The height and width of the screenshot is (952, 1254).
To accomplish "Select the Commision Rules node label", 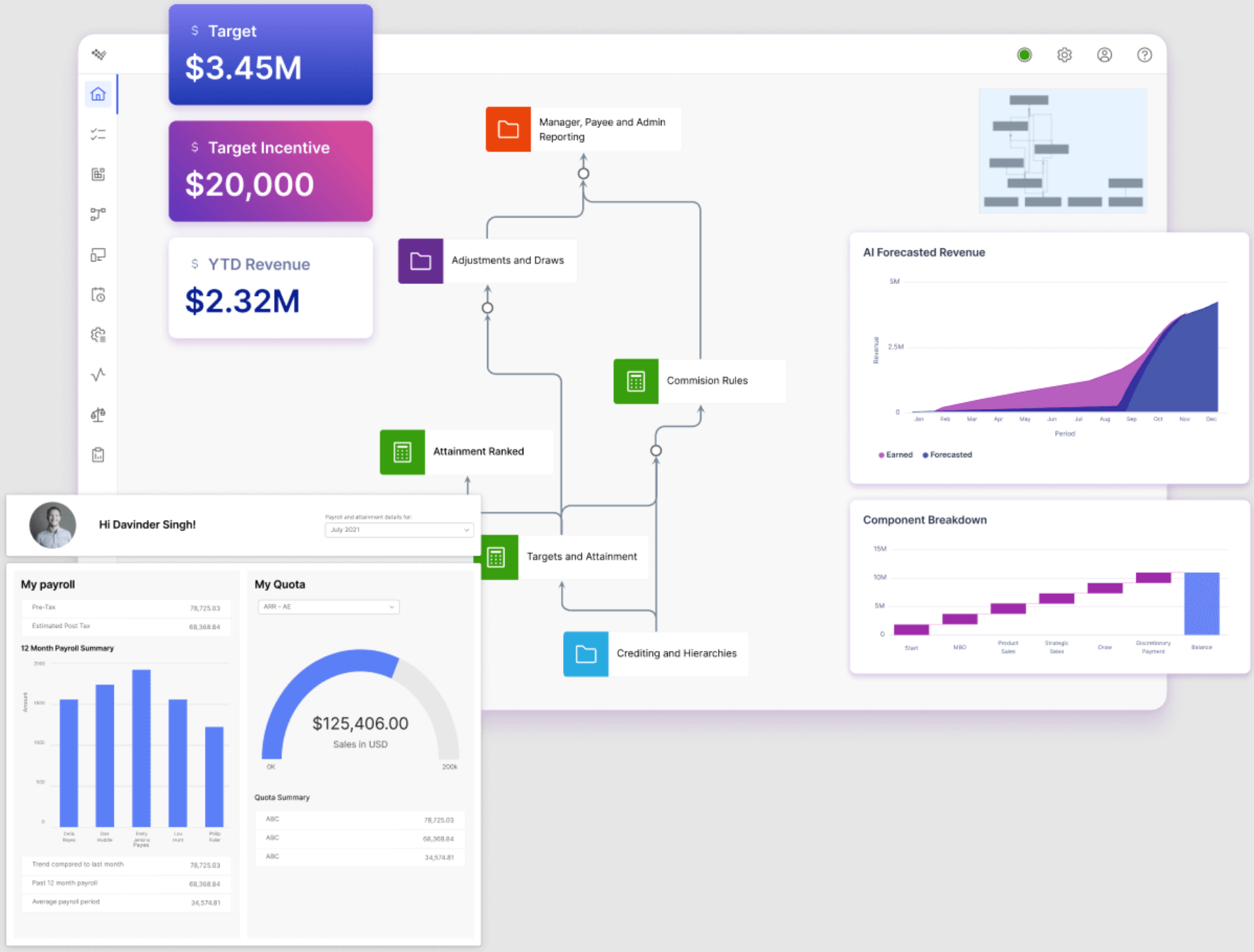I will (x=707, y=380).
